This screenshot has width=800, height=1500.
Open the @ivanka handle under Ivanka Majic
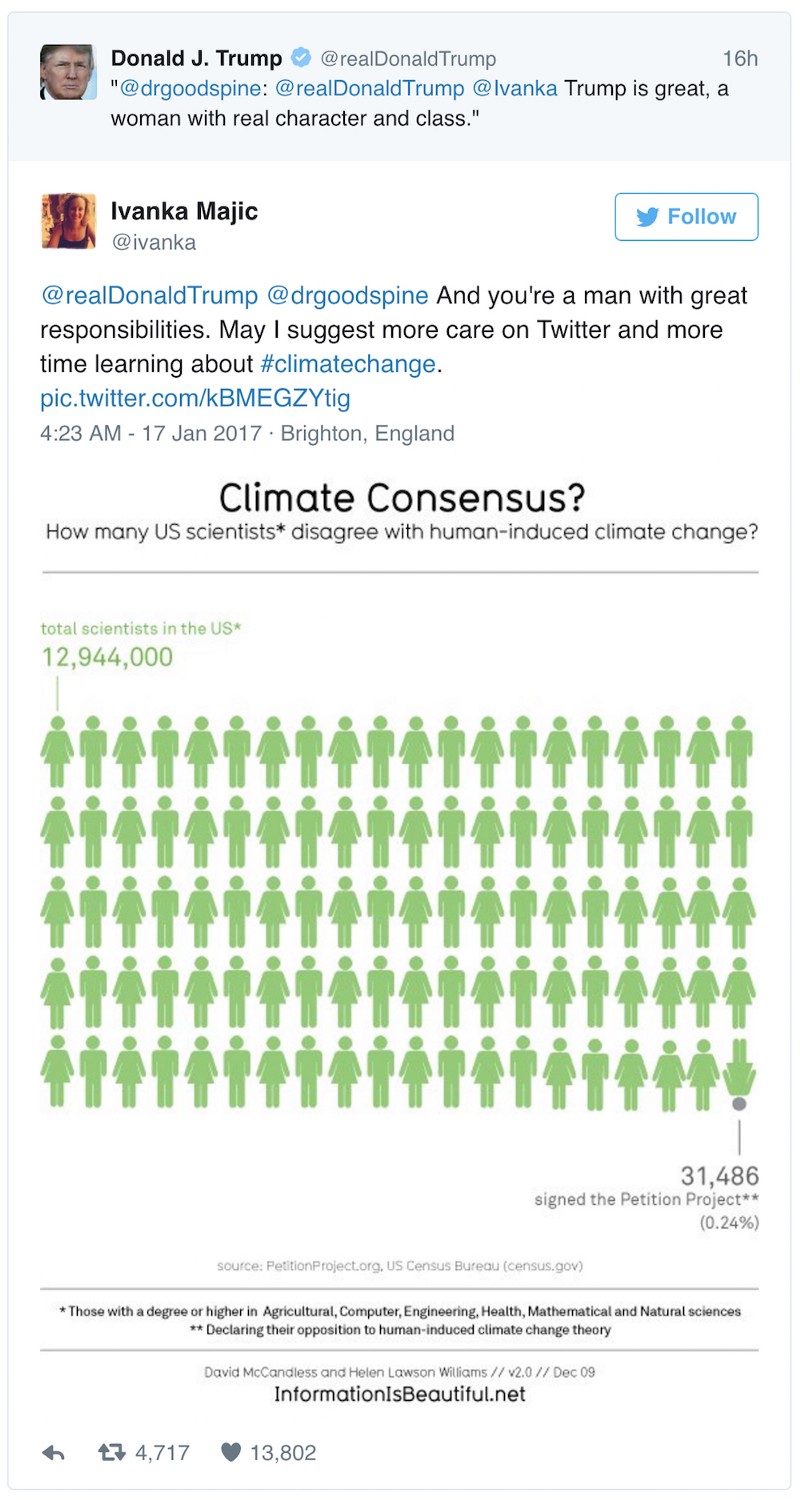153,242
